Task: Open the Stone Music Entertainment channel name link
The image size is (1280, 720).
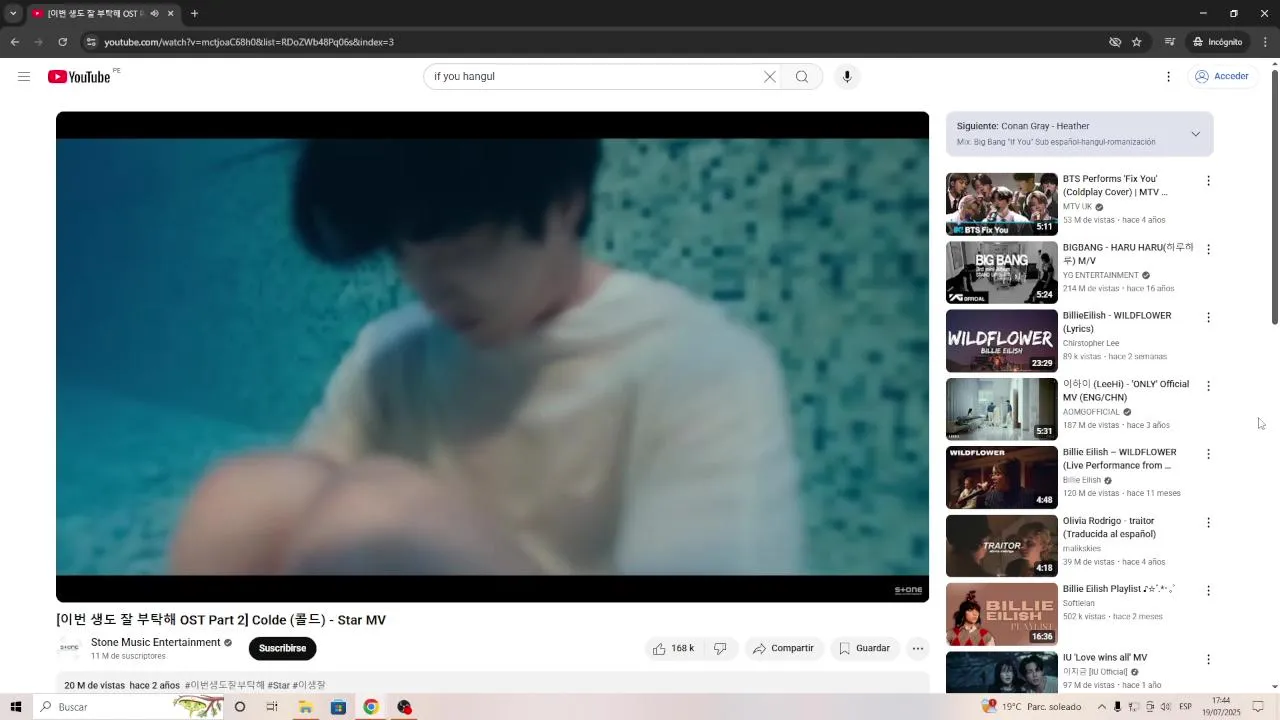Action: coord(155,643)
